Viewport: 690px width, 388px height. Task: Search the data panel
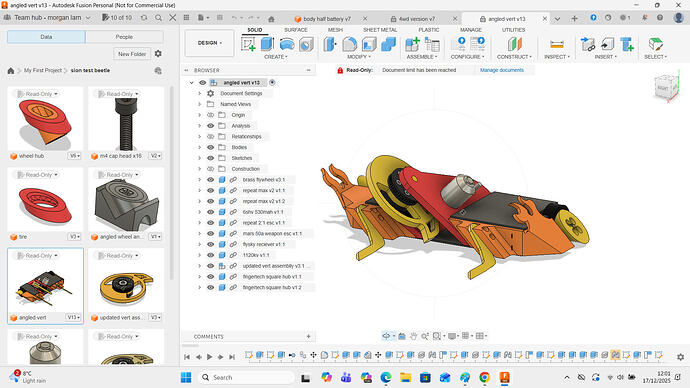[158, 18]
